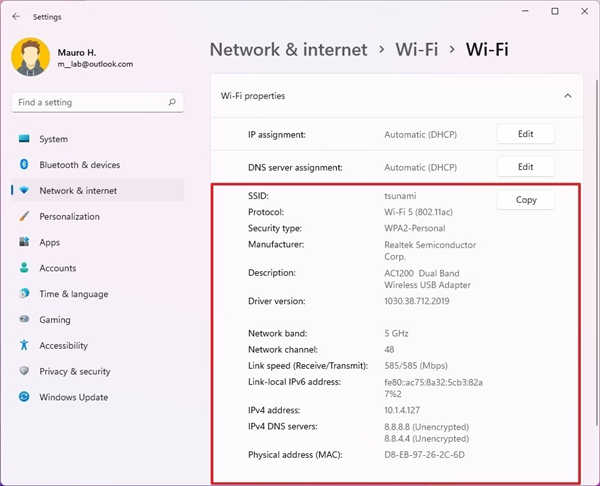Click the search magnifier icon

tap(173, 102)
